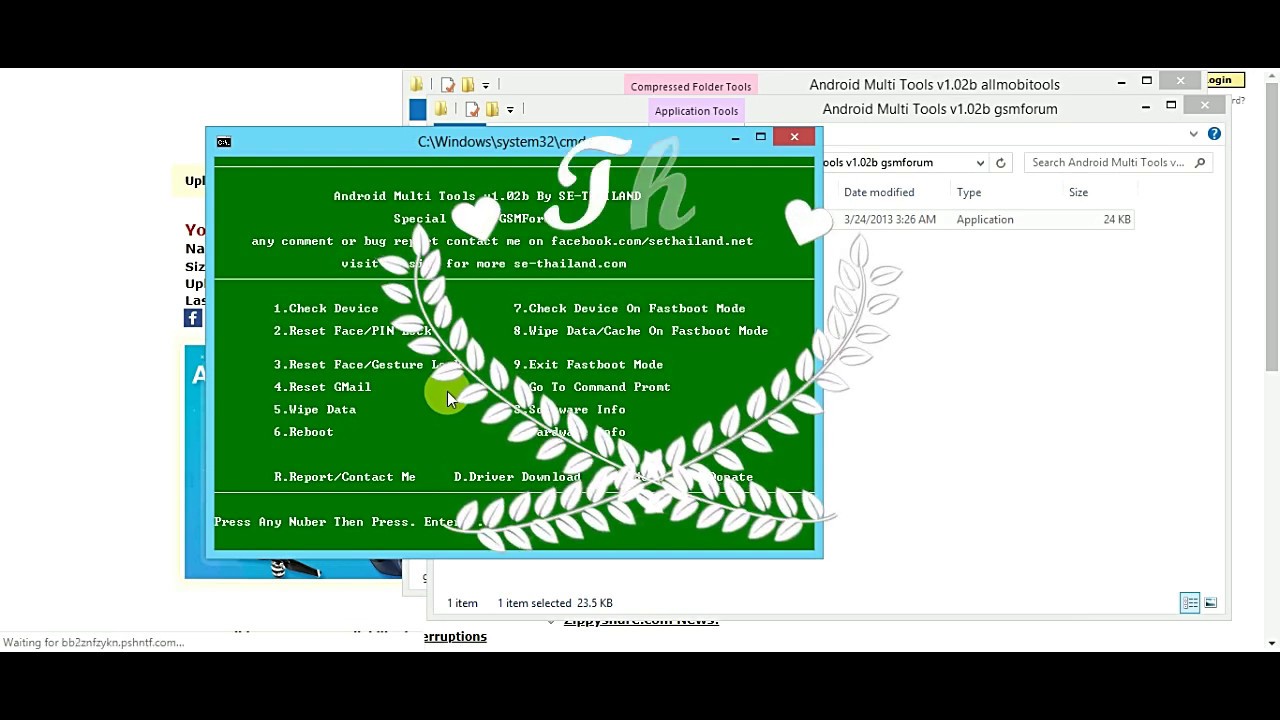Minimize the cmd window

[x=735, y=137]
